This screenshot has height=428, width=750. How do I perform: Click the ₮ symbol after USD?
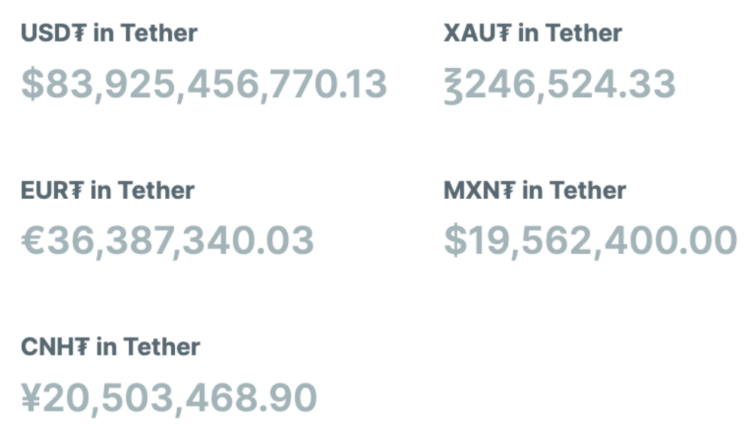80,34
